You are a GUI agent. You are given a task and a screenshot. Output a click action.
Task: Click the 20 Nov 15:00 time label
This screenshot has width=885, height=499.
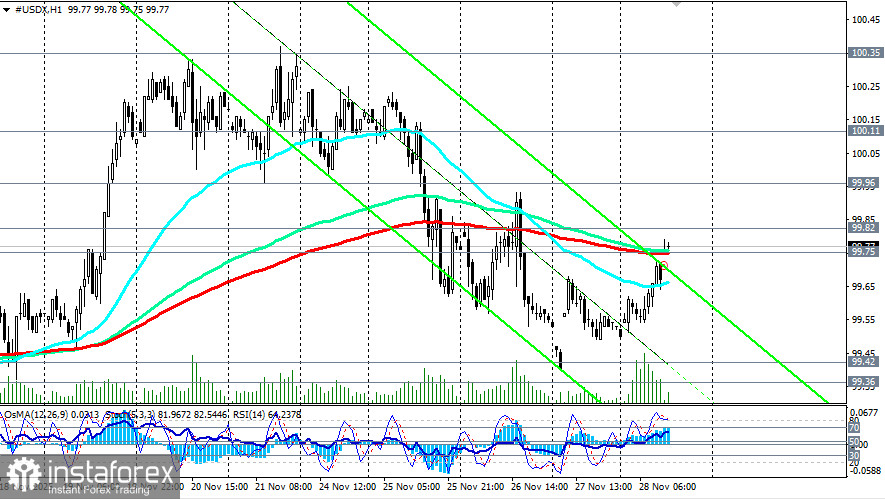(220, 487)
